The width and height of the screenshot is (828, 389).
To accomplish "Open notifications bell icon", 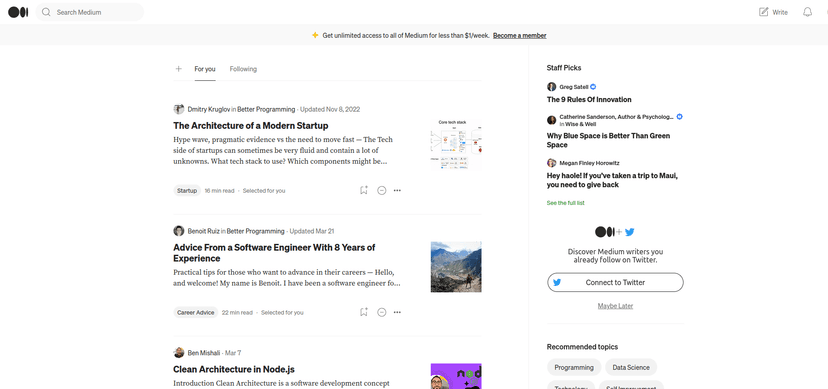I will [807, 12].
